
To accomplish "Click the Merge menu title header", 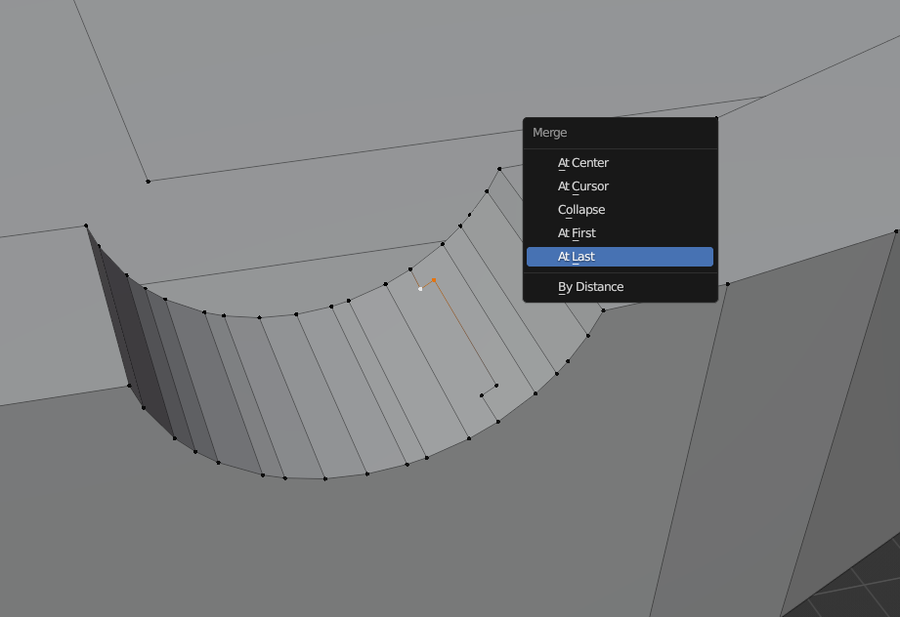I will coord(550,133).
